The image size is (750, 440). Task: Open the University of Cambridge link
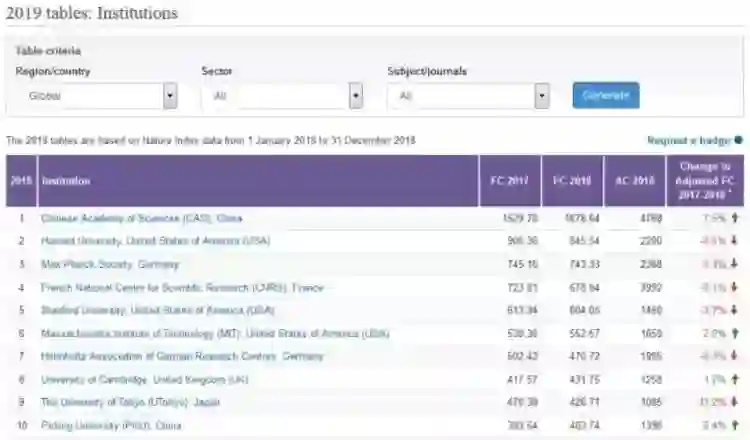point(144,380)
